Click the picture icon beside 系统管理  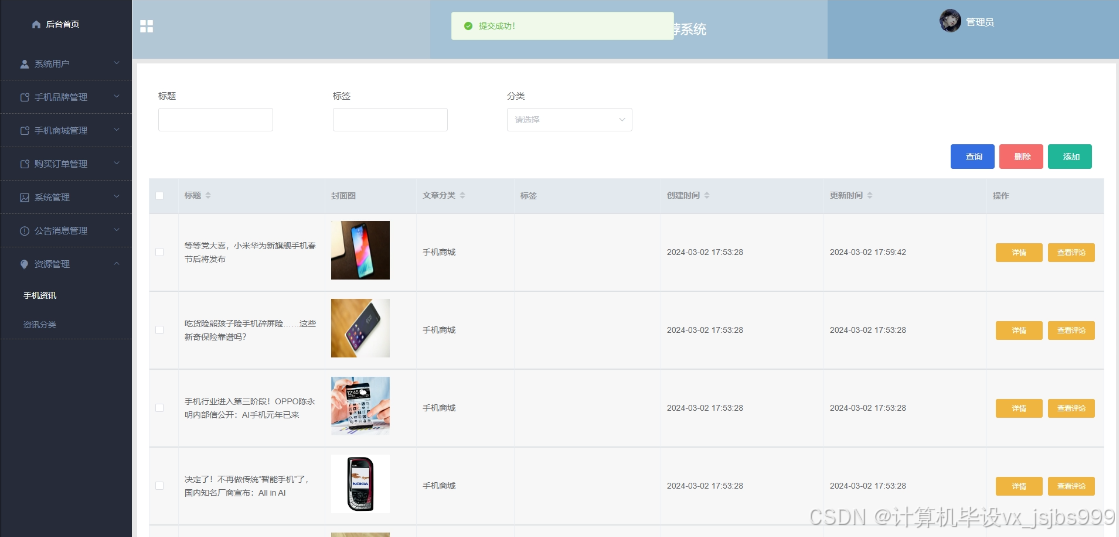(24, 197)
